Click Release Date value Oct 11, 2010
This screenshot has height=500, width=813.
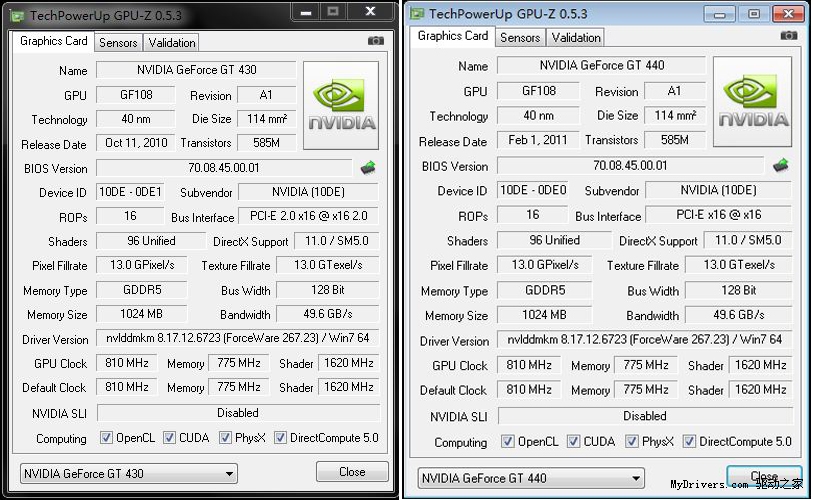136,143
